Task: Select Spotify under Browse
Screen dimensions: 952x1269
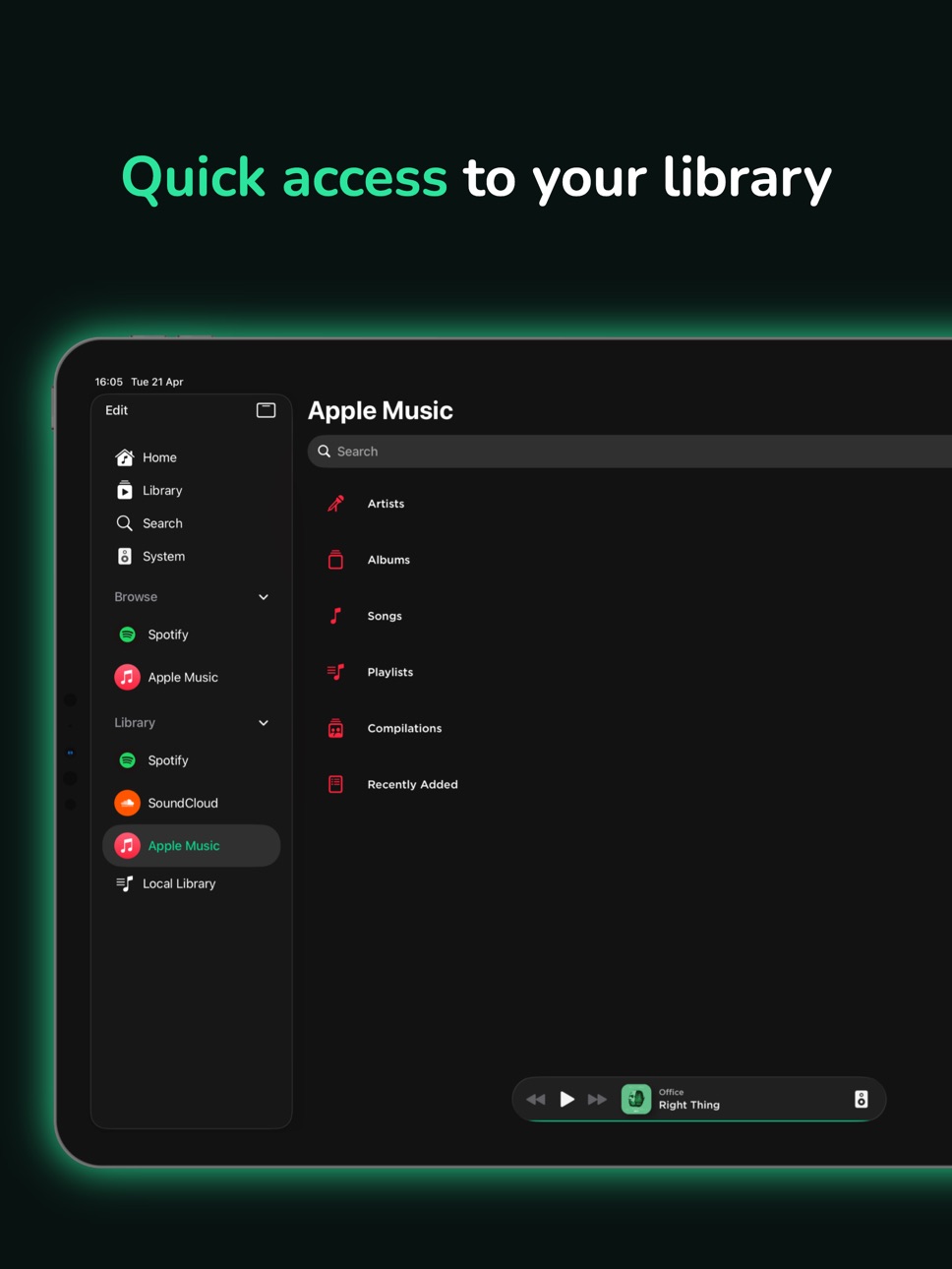Action: 191,634
